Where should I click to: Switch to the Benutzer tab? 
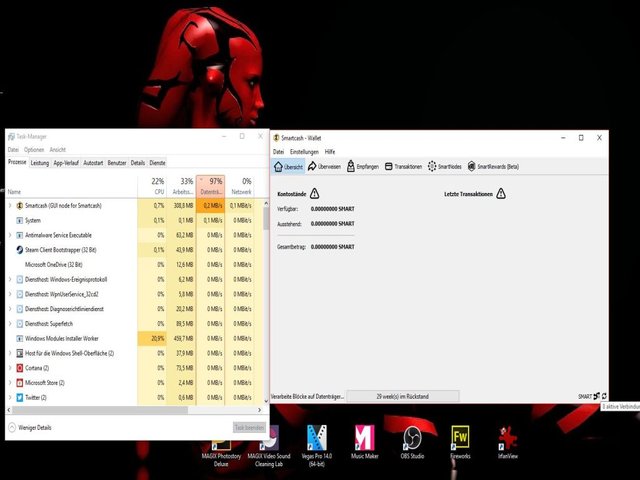coord(117,163)
